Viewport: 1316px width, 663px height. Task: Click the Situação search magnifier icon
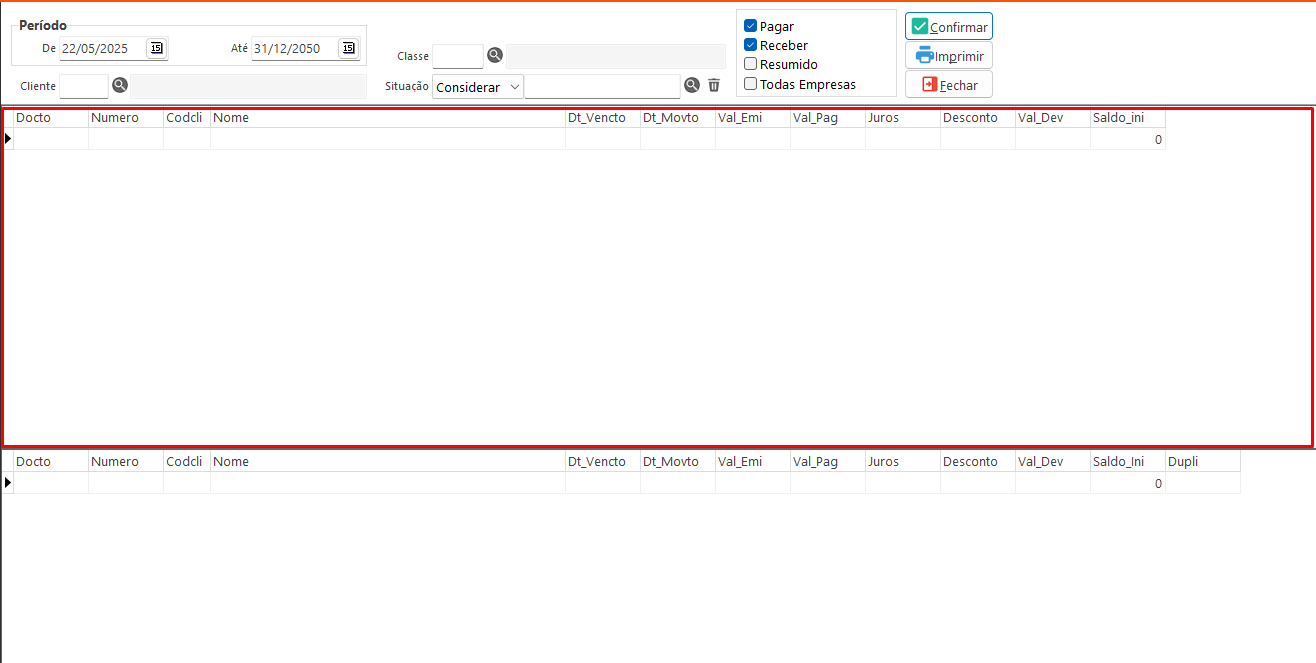point(691,86)
